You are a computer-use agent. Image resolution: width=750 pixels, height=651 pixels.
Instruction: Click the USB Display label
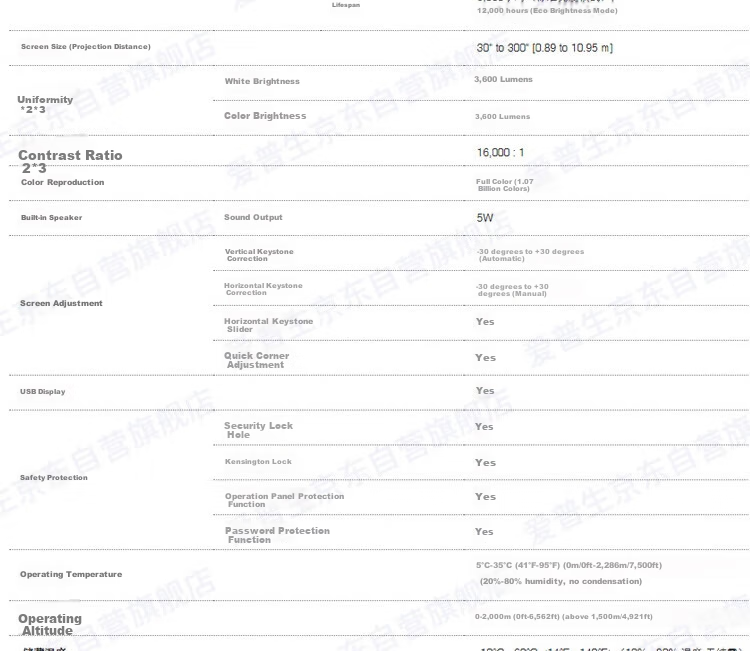click(43, 391)
